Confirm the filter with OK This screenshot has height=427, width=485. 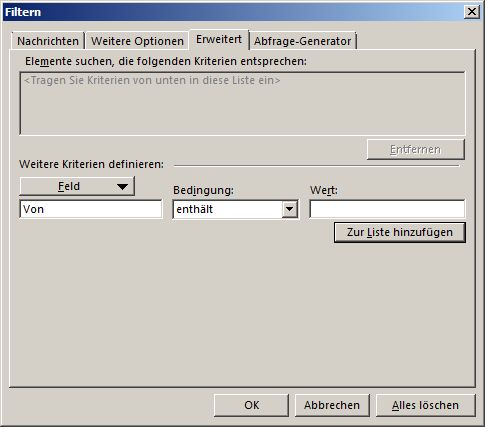(x=251, y=405)
